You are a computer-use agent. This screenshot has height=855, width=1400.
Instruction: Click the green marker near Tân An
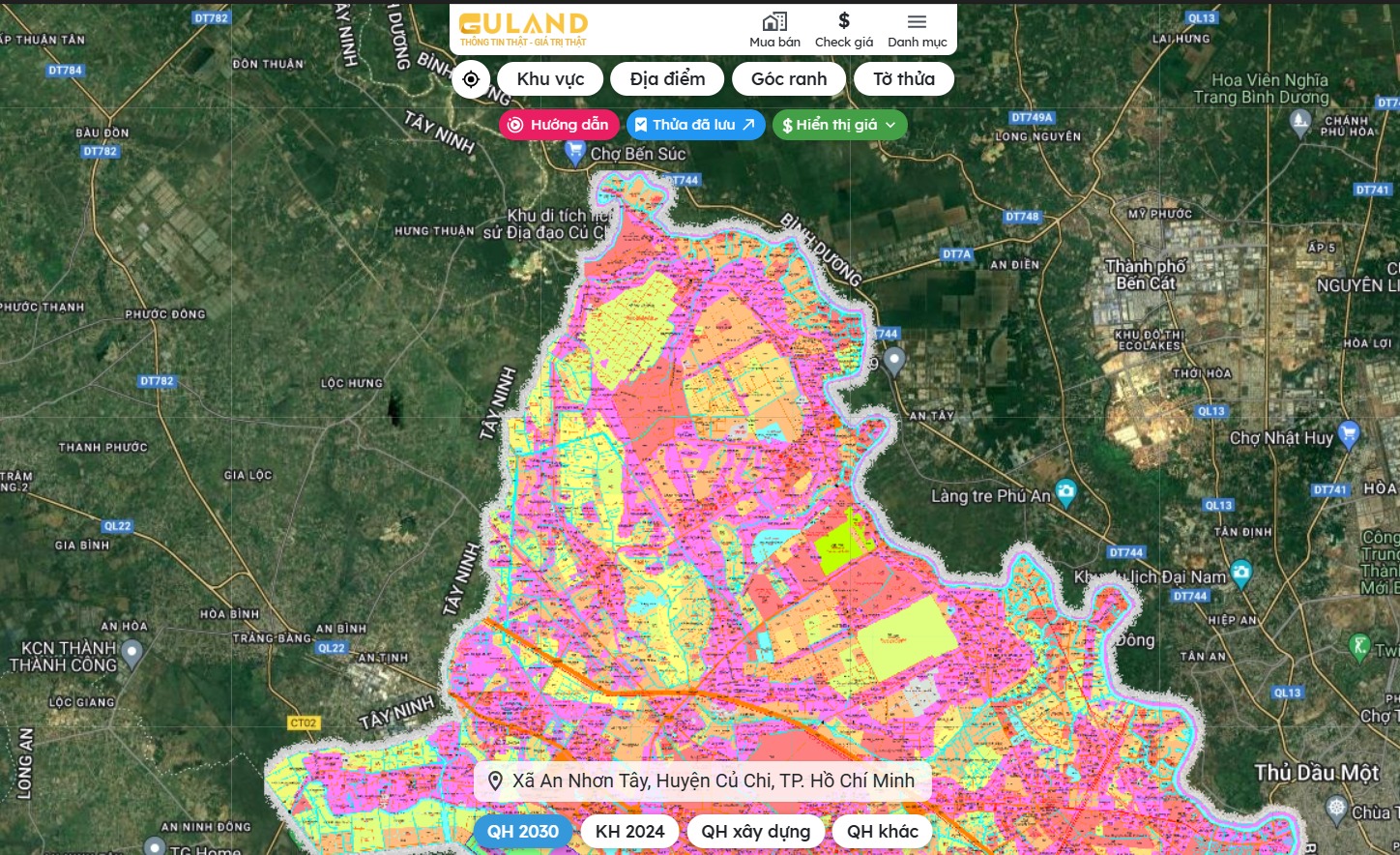(1359, 647)
